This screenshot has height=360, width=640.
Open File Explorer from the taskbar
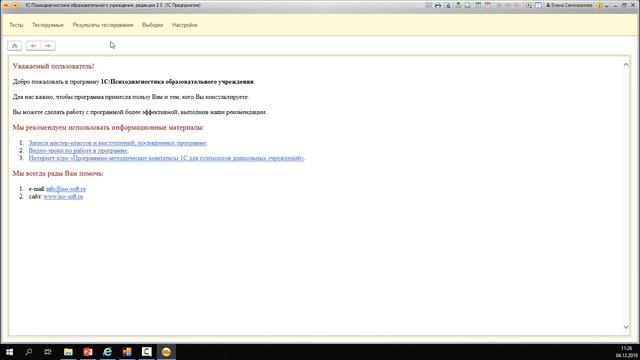[68, 352]
